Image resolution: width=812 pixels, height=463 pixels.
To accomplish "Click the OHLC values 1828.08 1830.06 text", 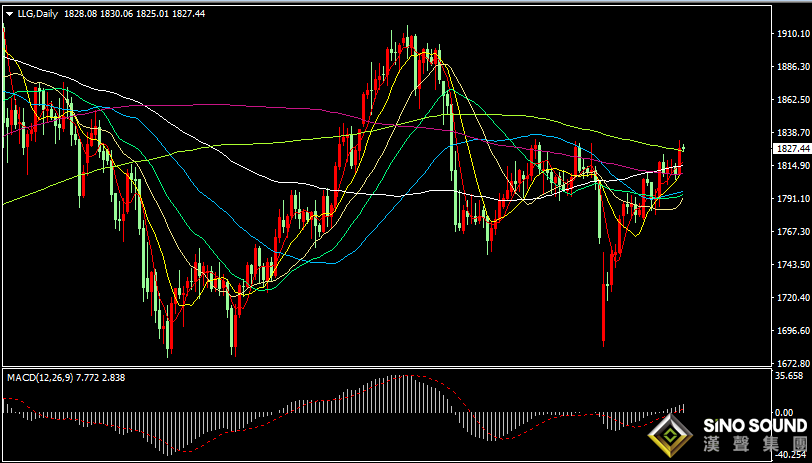I will click(98, 14).
